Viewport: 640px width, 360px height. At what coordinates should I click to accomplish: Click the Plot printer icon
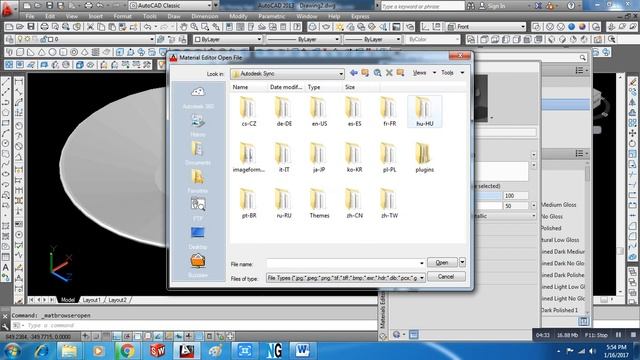(x=44, y=27)
